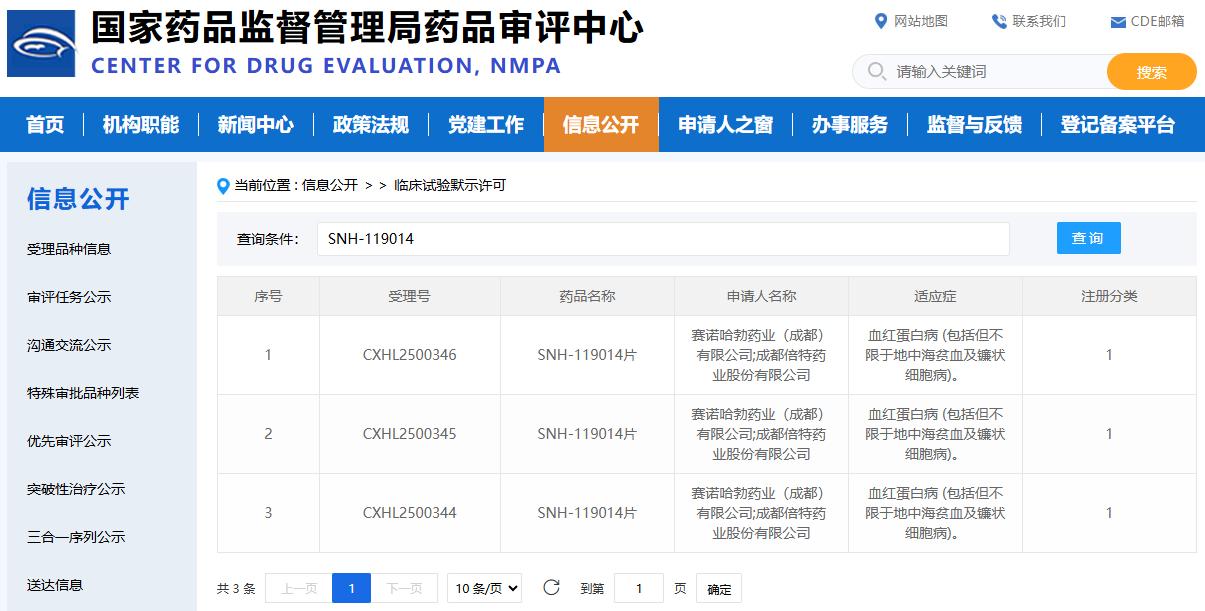Click the 联系我们 phone icon
The image size is (1205, 611).
coord(999,21)
